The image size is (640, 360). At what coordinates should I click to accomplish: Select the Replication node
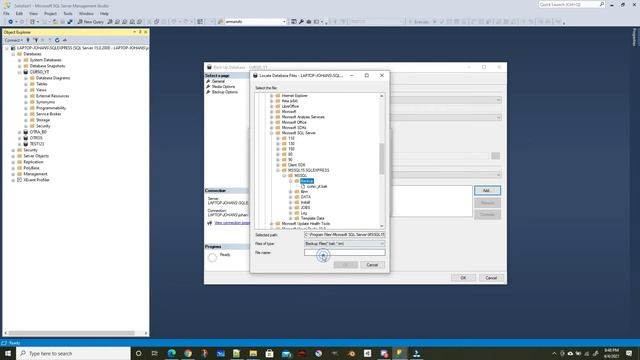[x=33, y=162]
